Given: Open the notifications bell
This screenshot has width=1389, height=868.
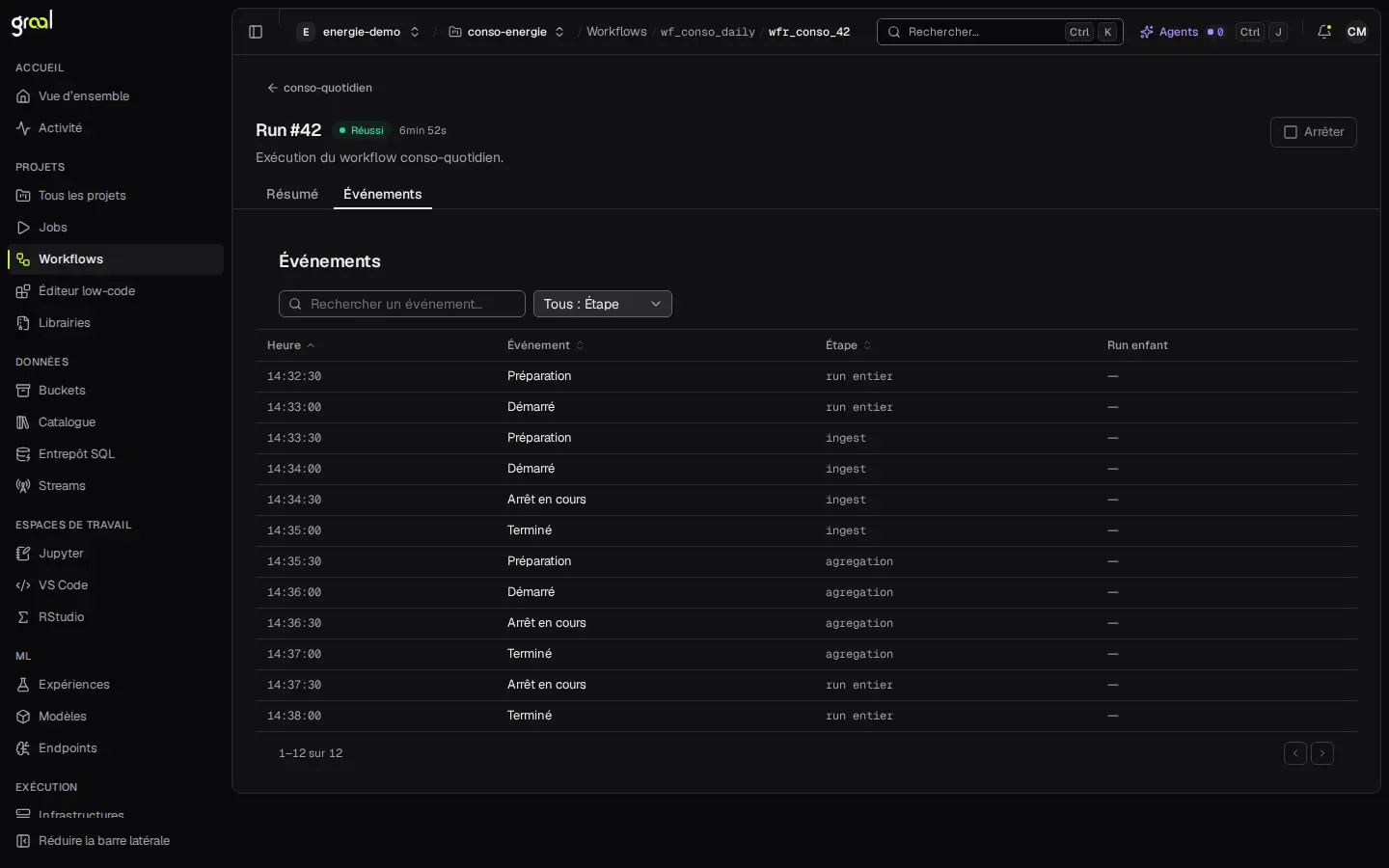Looking at the screenshot, I should [x=1324, y=32].
